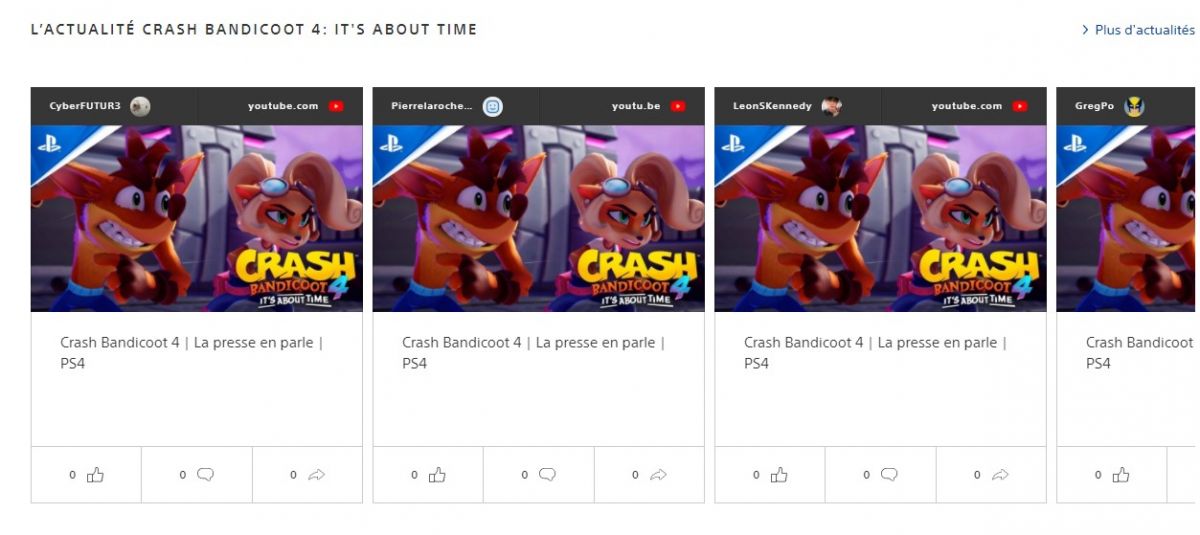Click comment icon on LeonSKennedy's card

tap(889, 475)
